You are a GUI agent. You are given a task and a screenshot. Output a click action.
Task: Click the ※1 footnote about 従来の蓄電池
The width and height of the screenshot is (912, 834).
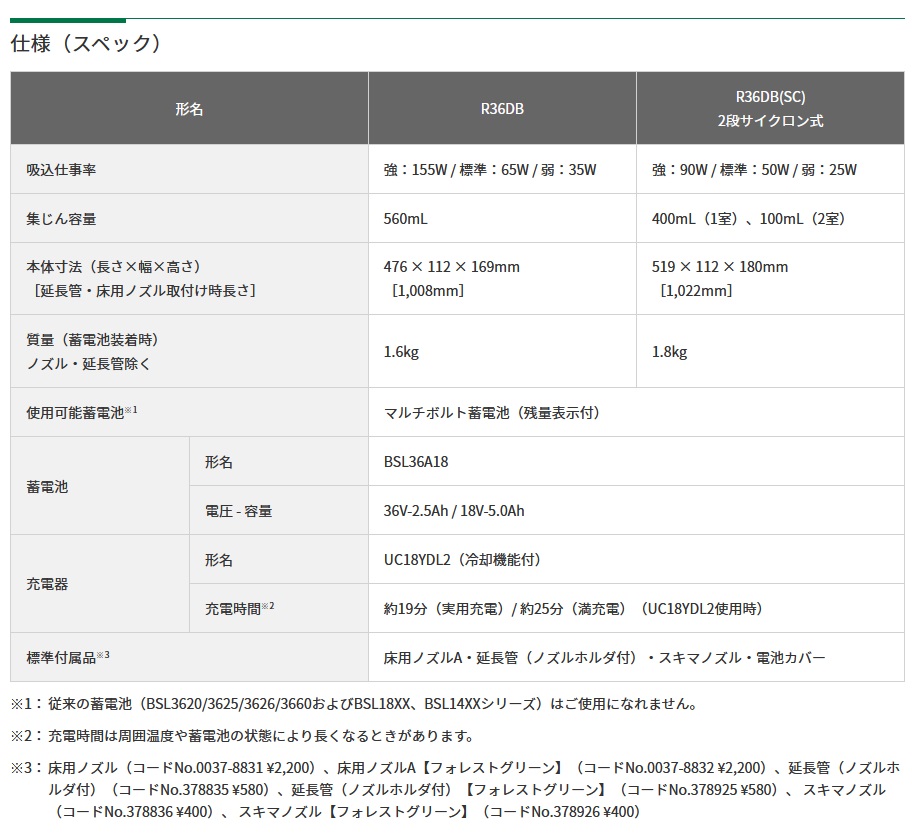pos(354,704)
